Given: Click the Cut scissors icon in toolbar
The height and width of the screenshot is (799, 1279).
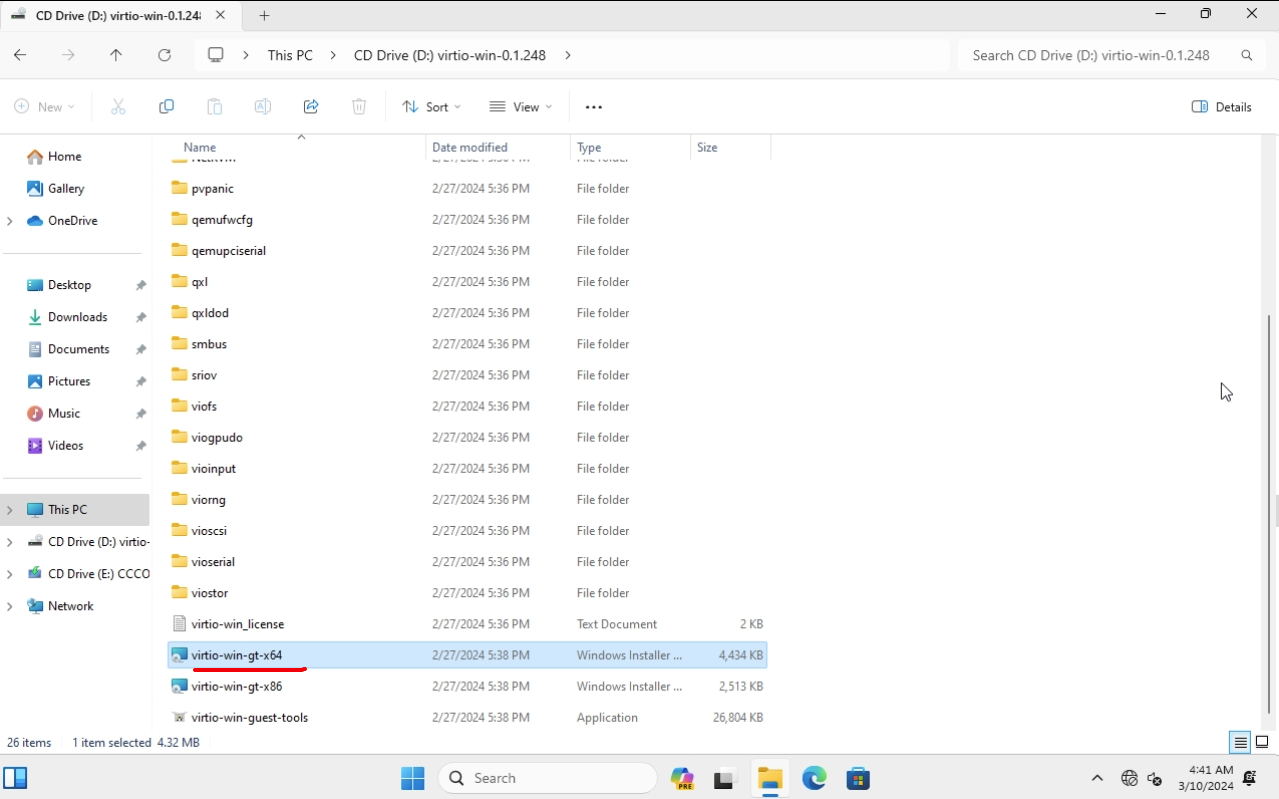Looking at the screenshot, I should pos(118,107).
